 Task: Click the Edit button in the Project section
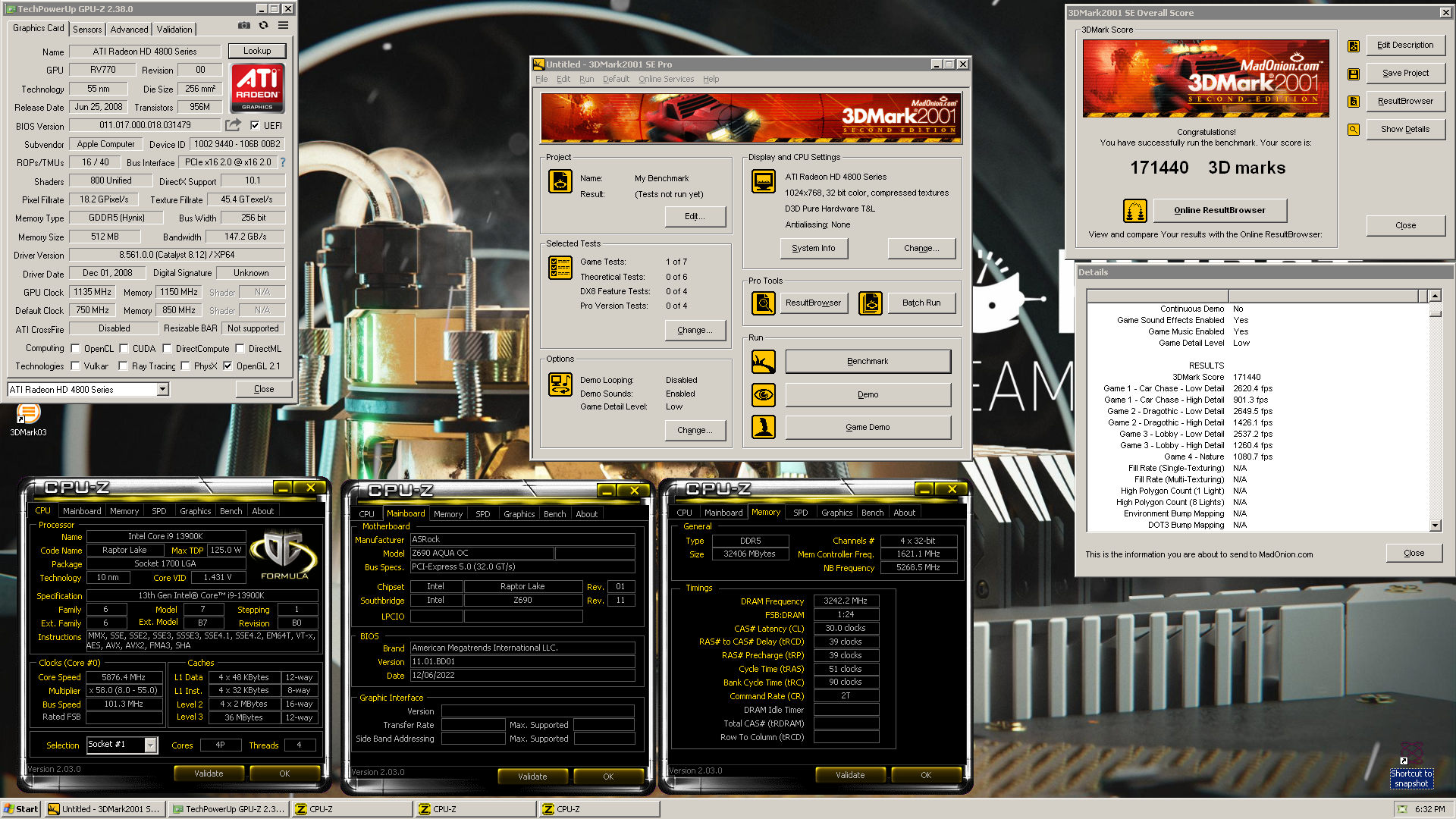pyautogui.click(x=695, y=217)
